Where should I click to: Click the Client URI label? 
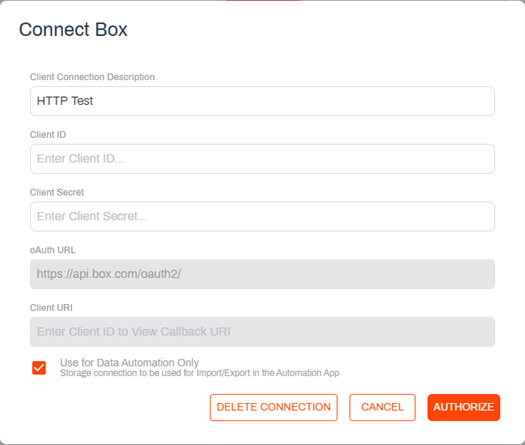coord(51,307)
